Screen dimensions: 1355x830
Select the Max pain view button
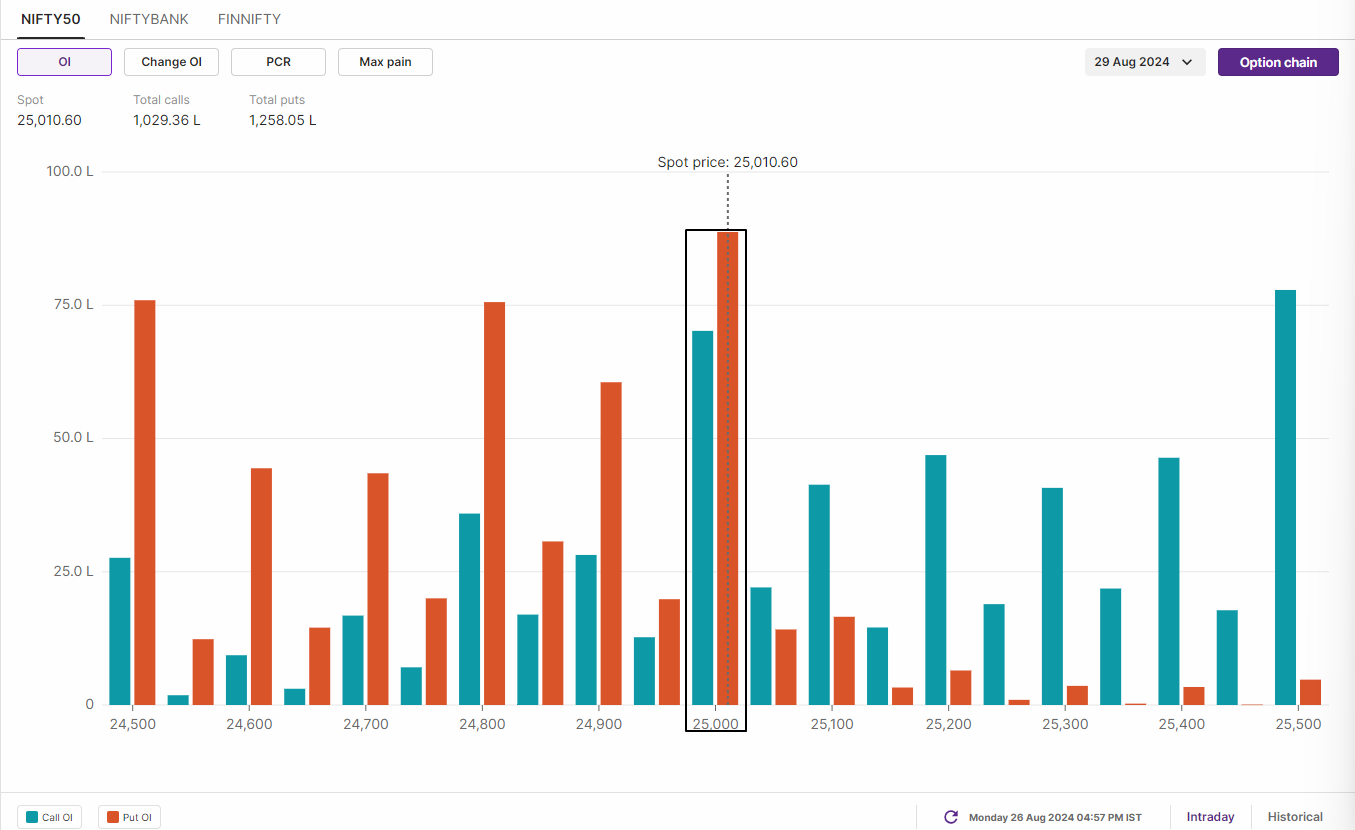coord(385,62)
